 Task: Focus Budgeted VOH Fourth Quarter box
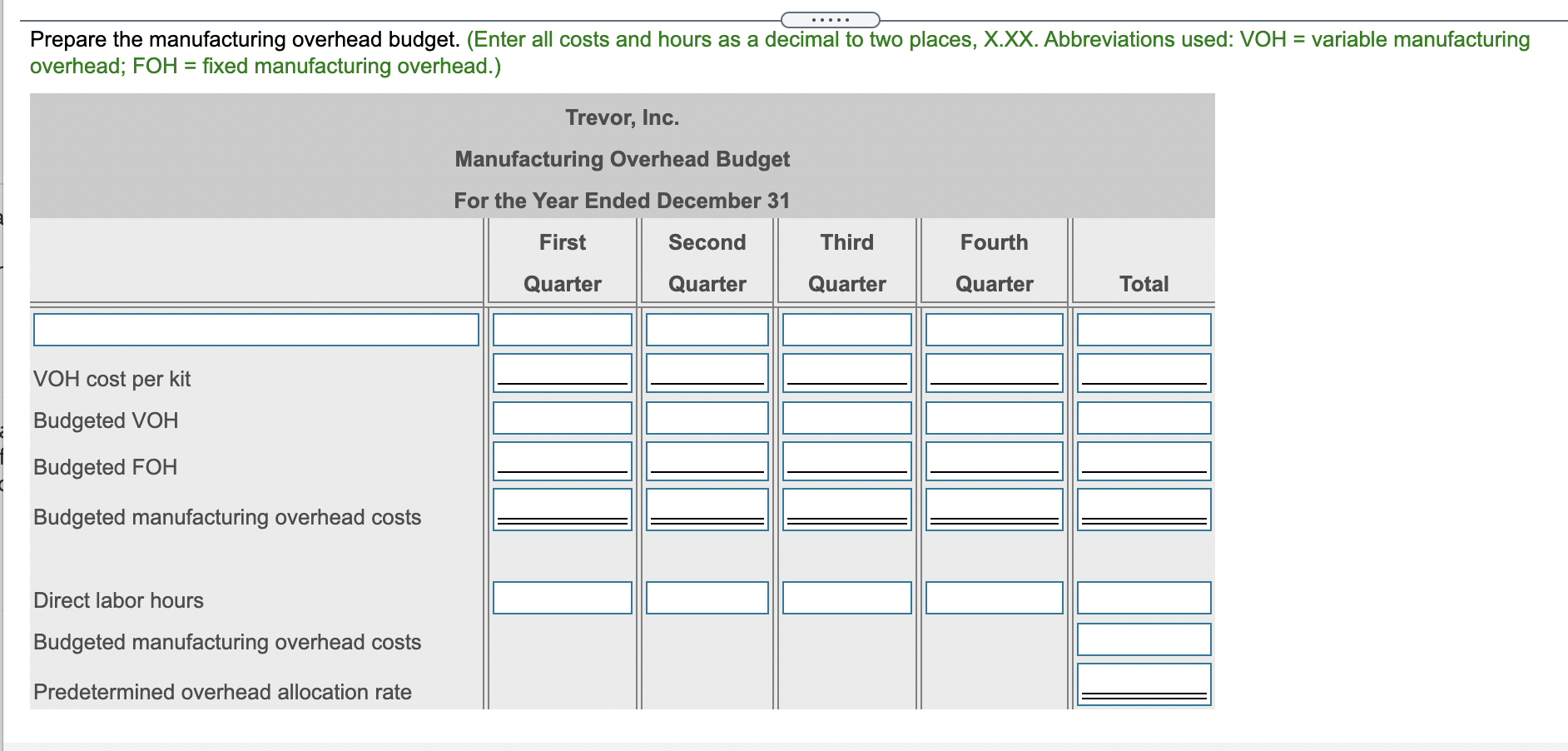coord(995,418)
